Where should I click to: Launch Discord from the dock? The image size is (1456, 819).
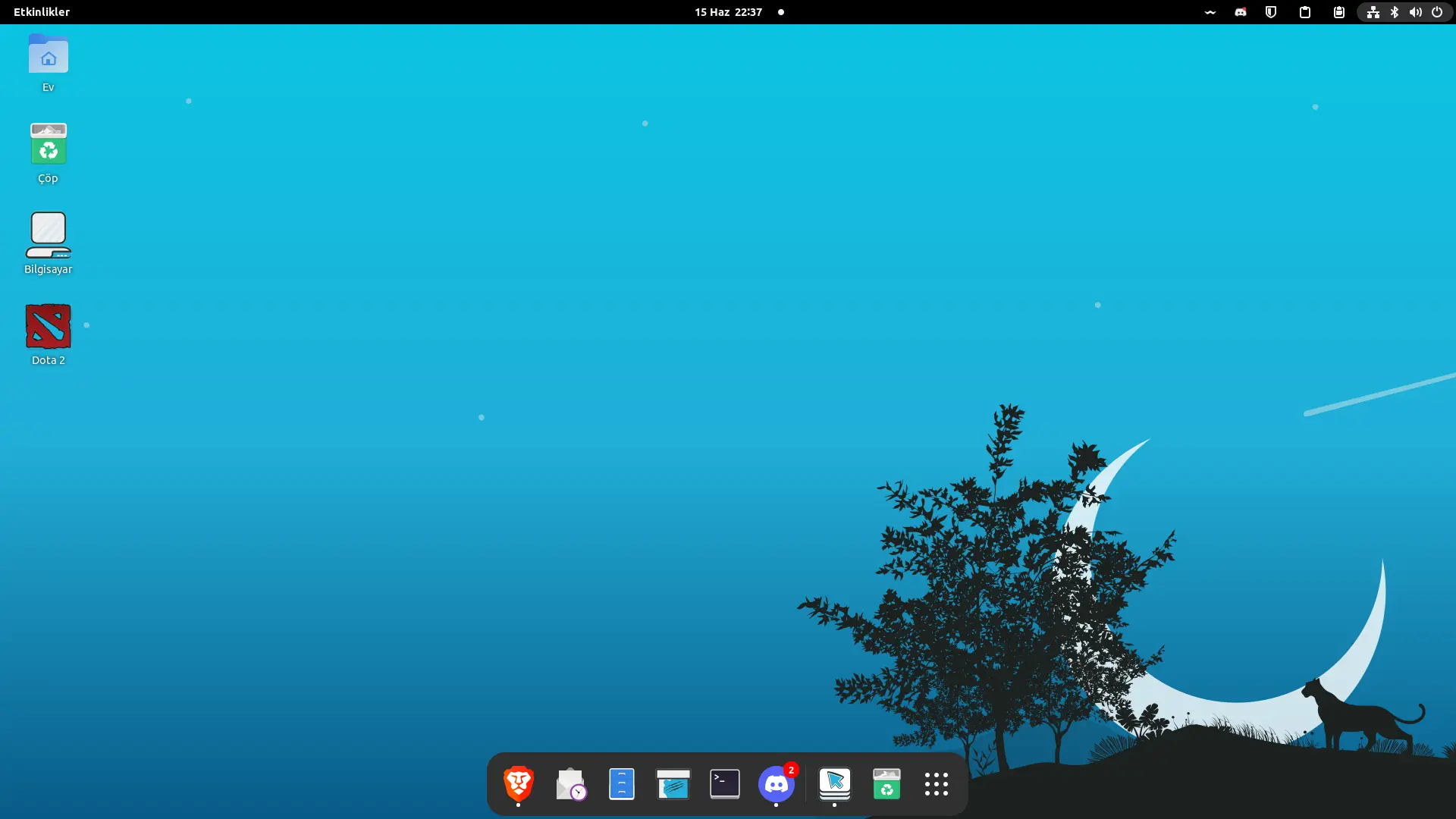click(776, 783)
